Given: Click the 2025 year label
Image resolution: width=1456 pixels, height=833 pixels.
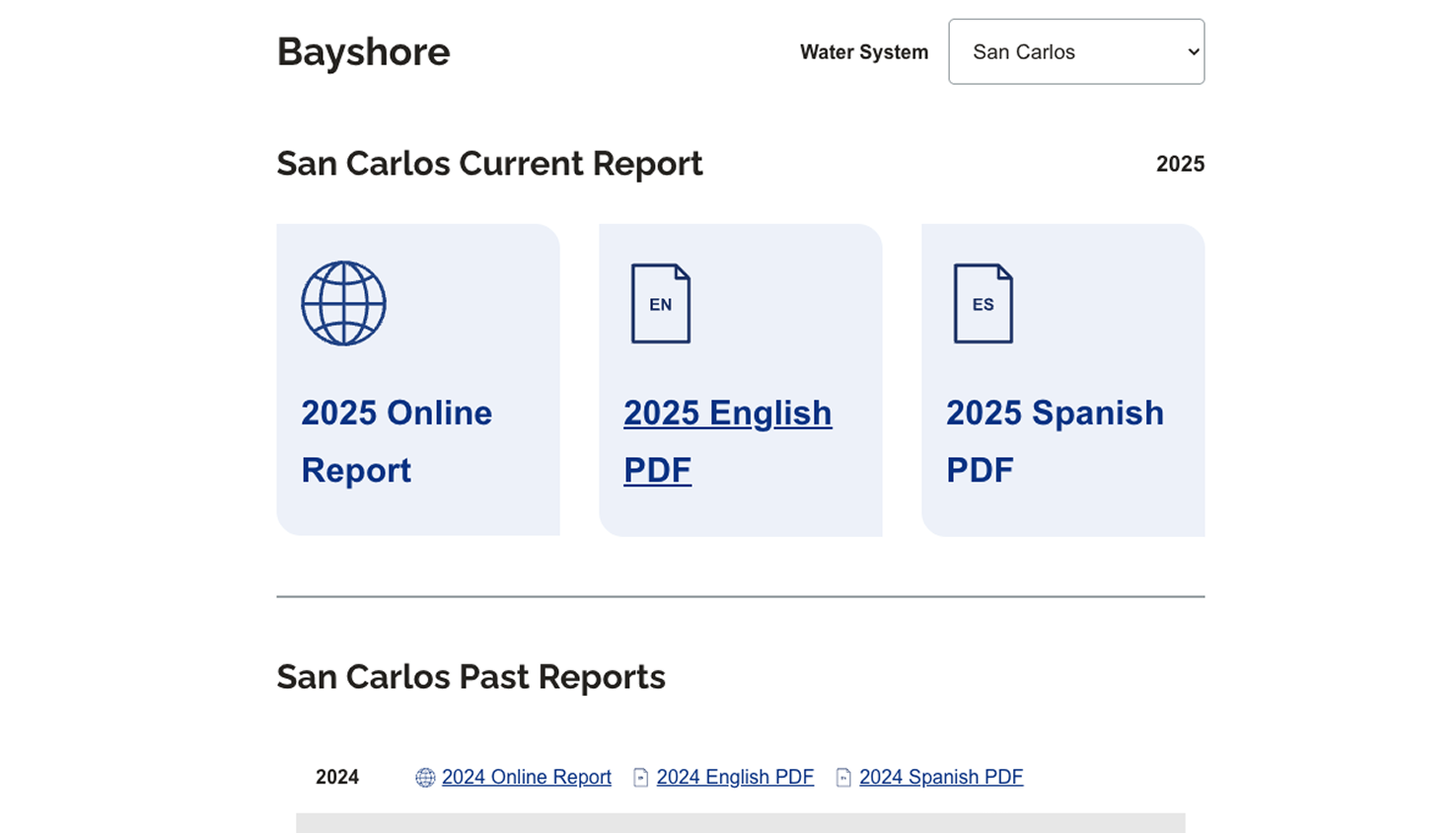Looking at the screenshot, I should [1180, 164].
